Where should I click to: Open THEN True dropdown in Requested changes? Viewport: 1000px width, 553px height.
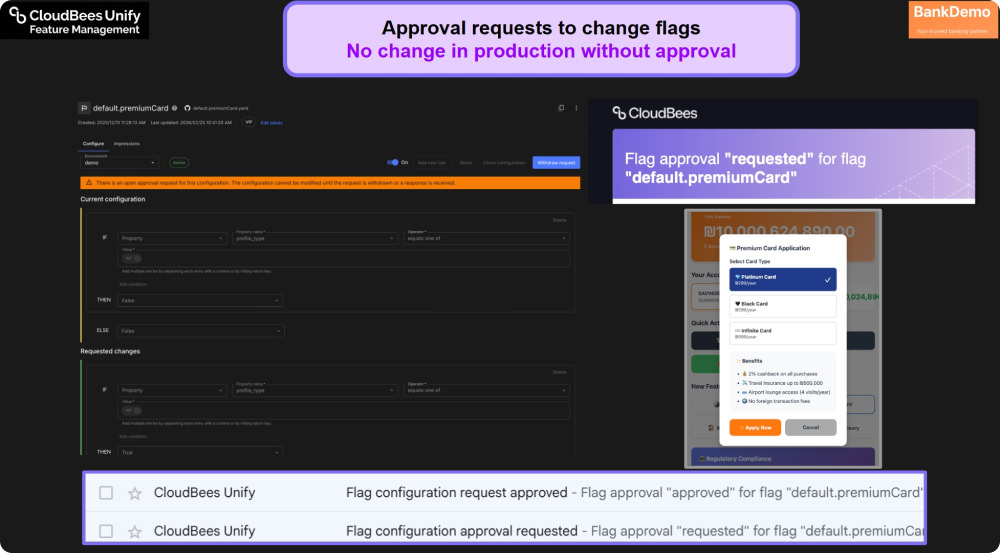(200, 452)
